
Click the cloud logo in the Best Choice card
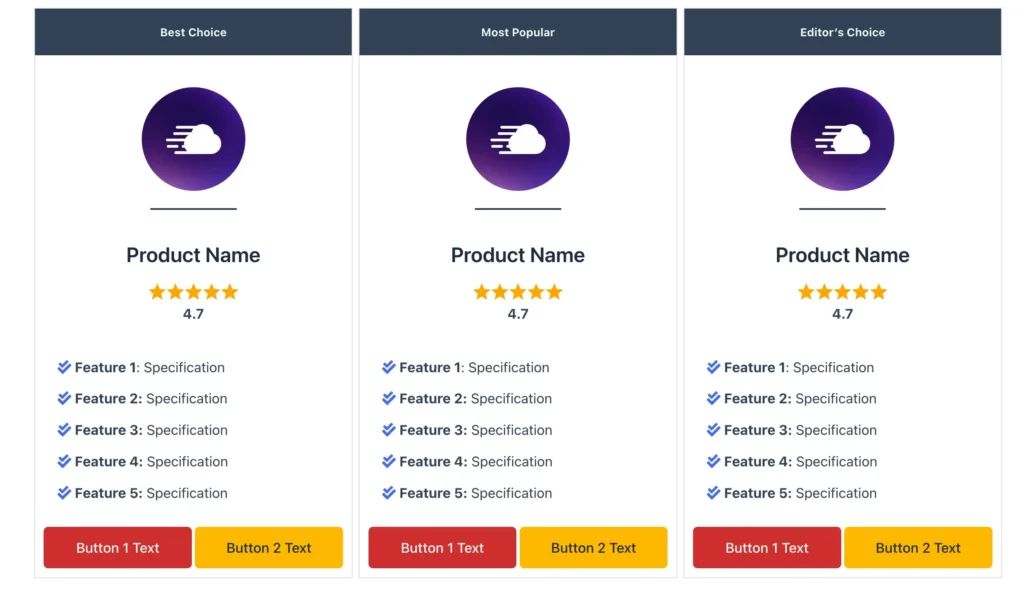tap(193, 138)
